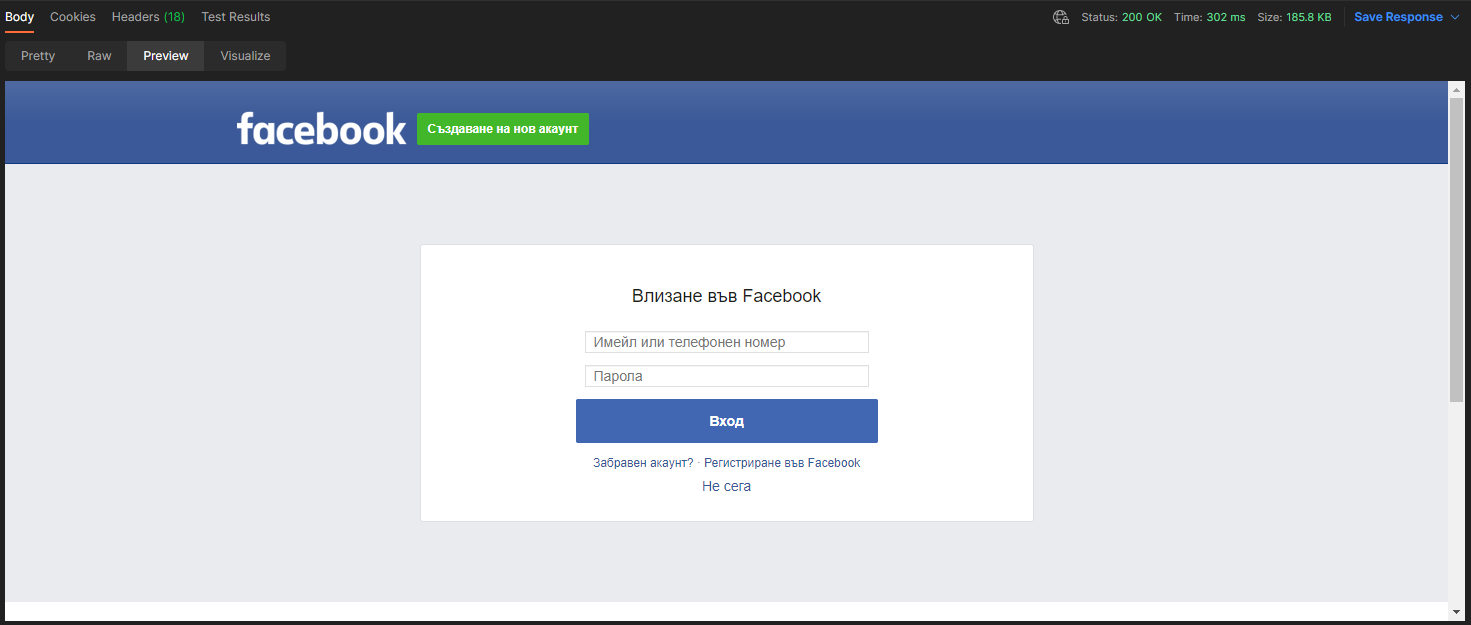Image resolution: width=1471 pixels, height=625 pixels.
Task: Click the preview scrollbar down arrow
Action: tap(1457, 611)
